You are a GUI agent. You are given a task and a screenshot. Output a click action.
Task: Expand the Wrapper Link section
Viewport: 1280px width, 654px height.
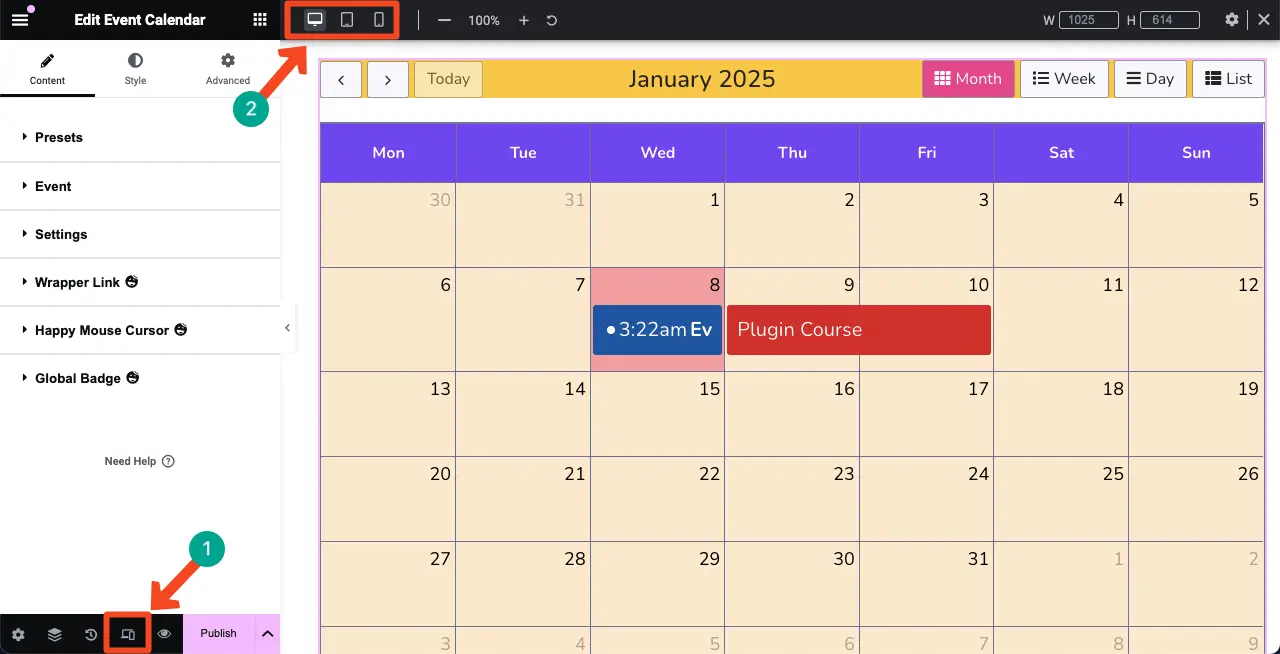click(140, 282)
